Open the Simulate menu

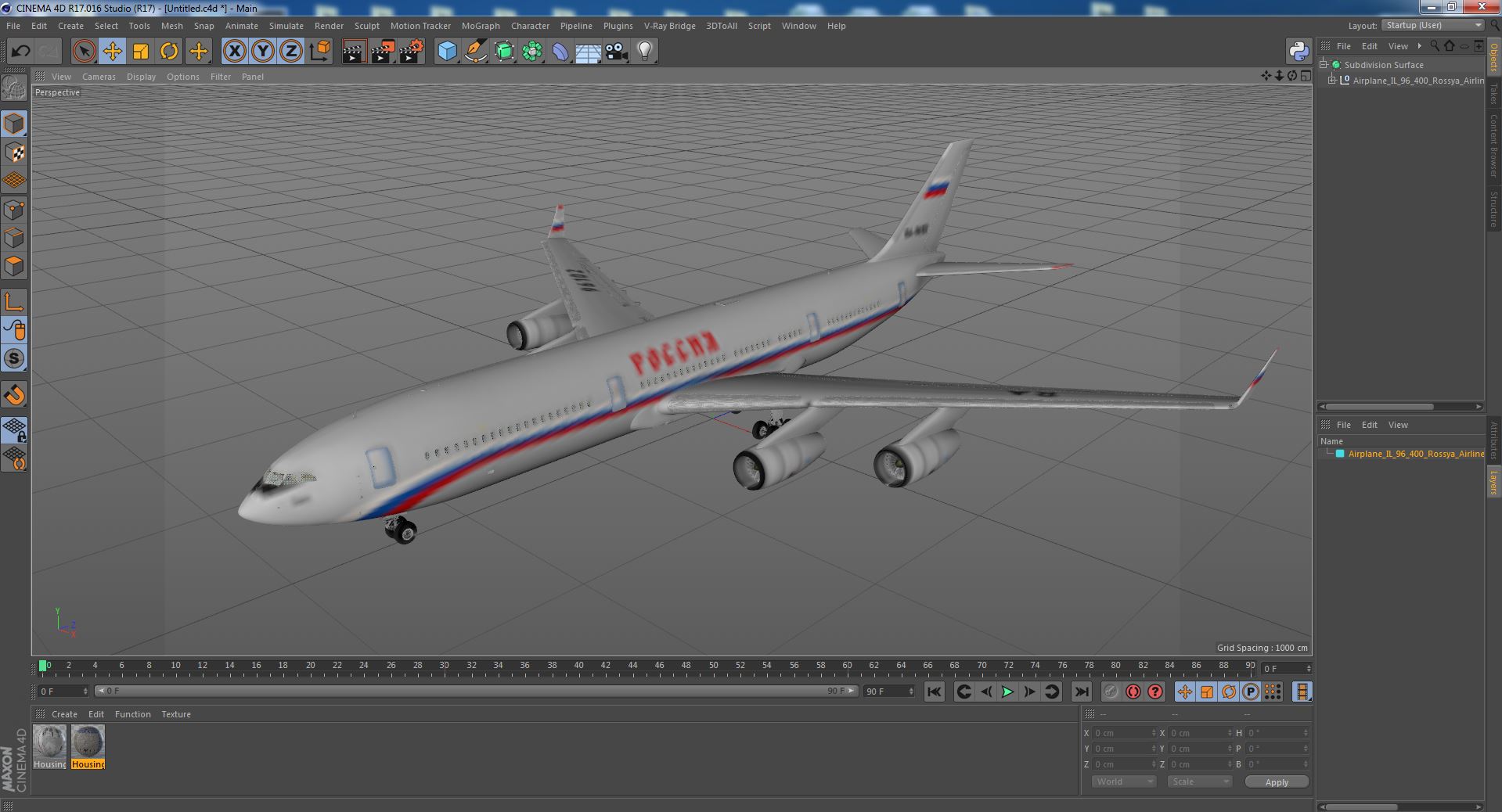pyautogui.click(x=286, y=26)
